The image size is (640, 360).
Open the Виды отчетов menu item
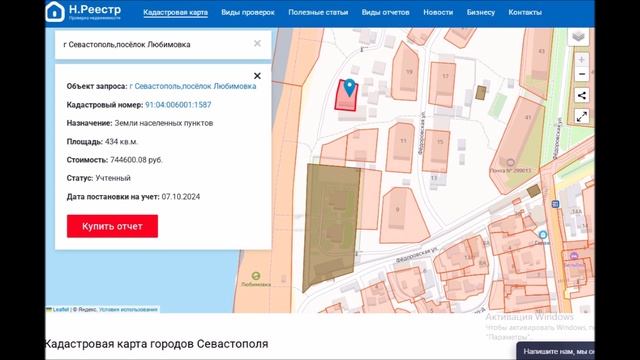385,12
